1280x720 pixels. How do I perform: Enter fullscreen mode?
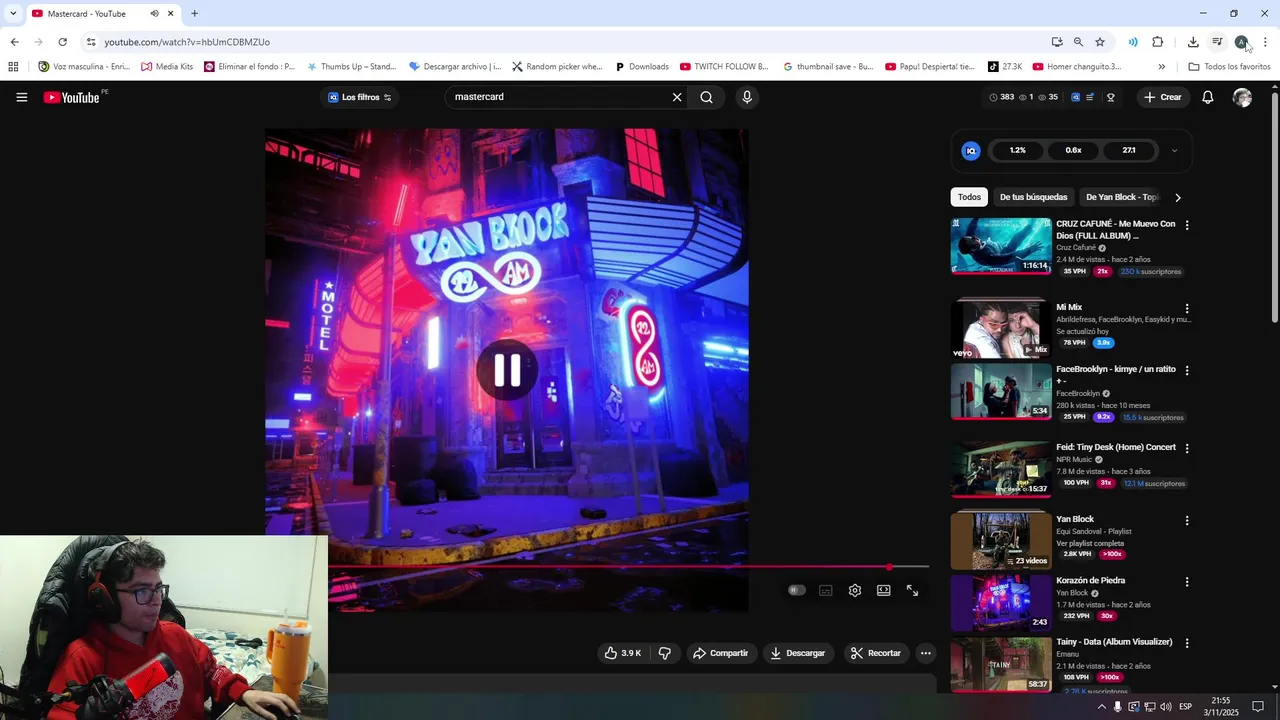tap(912, 590)
